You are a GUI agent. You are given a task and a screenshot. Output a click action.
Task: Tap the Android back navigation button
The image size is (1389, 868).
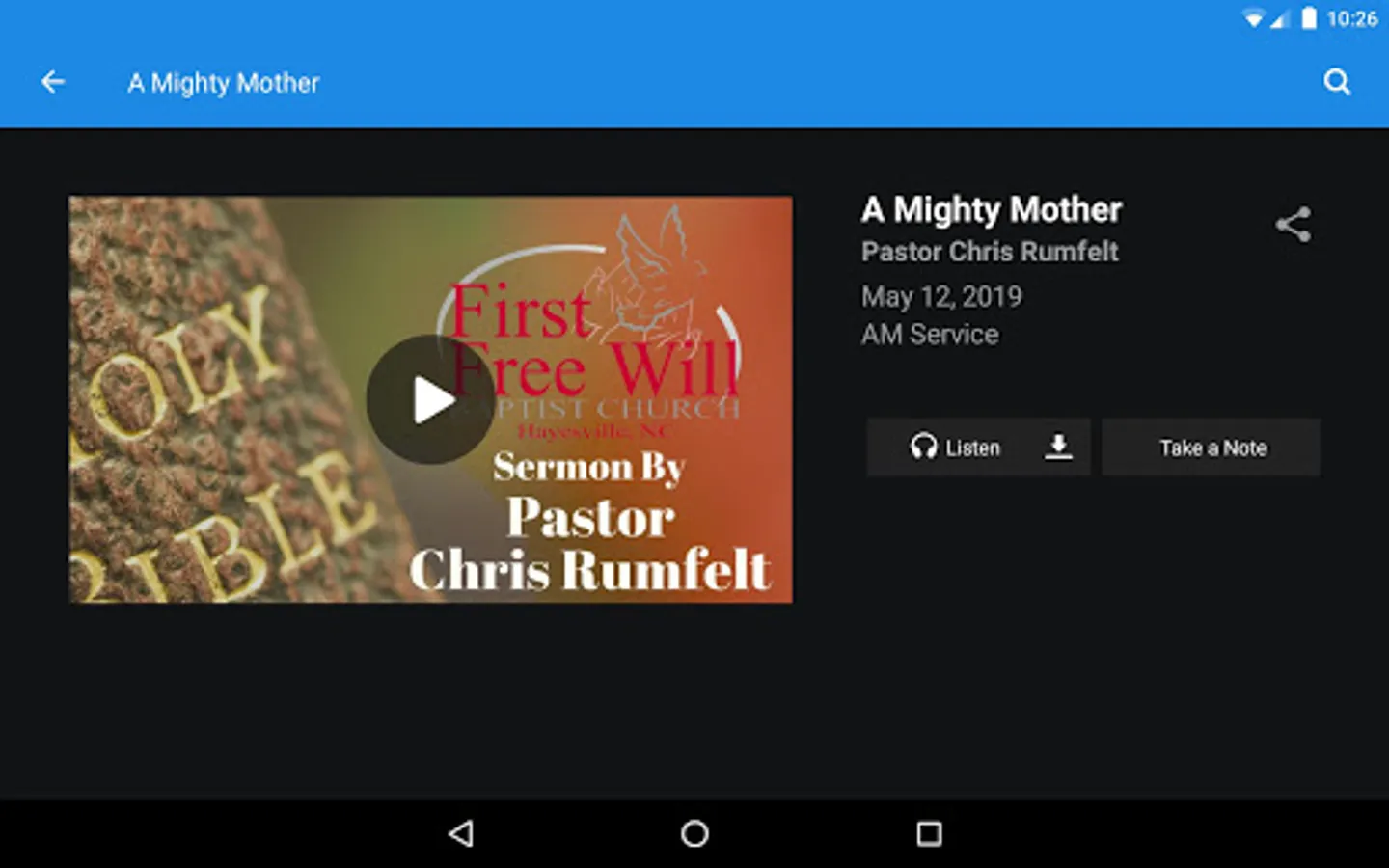[461, 833]
